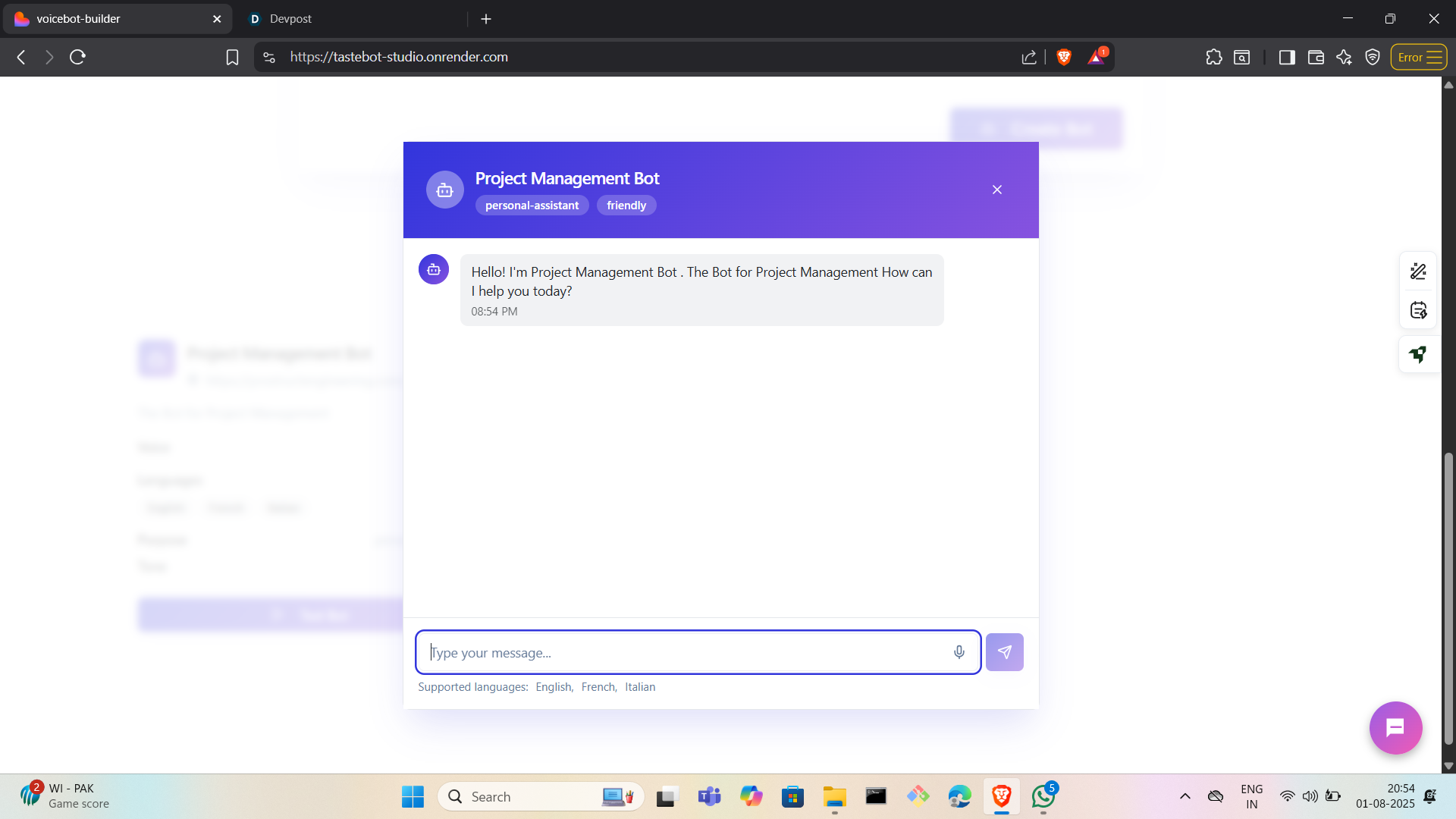This screenshot has width=1456, height=819.
Task: Click the Brave Shields lion icon
Action: point(1063,57)
